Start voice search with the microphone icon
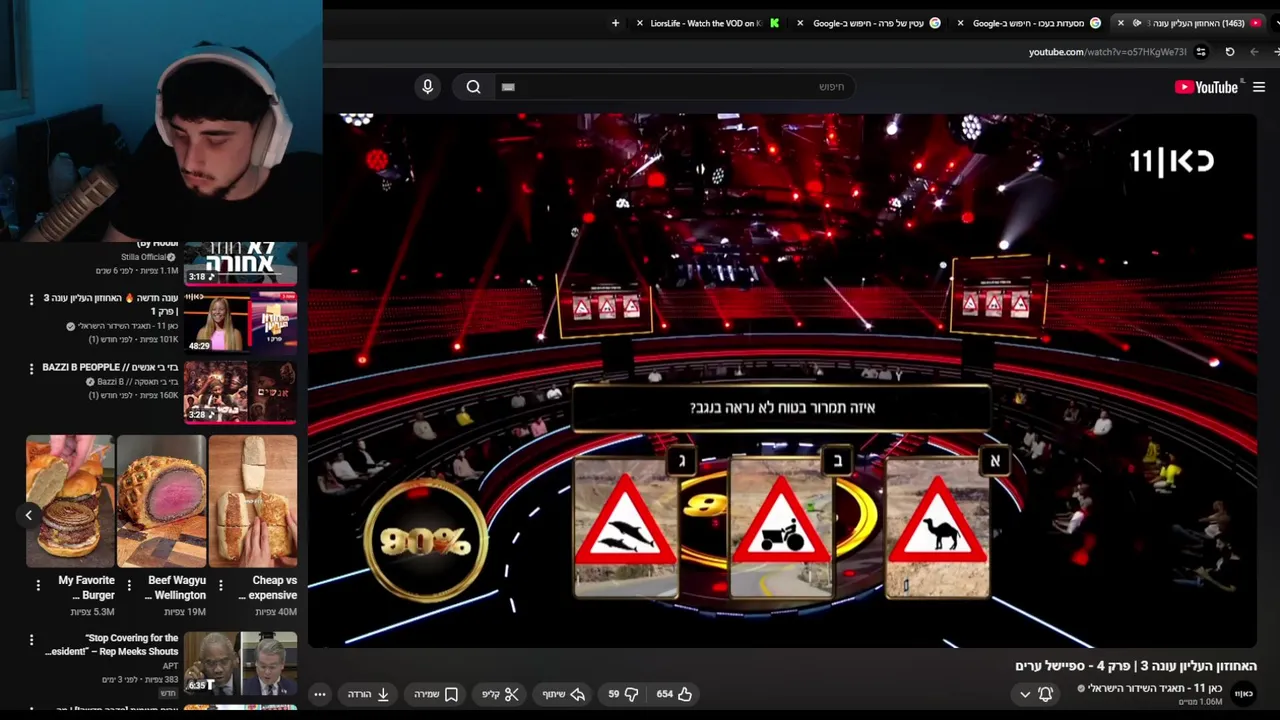This screenshot has height=720, width=1280. [x=427, y=87]
